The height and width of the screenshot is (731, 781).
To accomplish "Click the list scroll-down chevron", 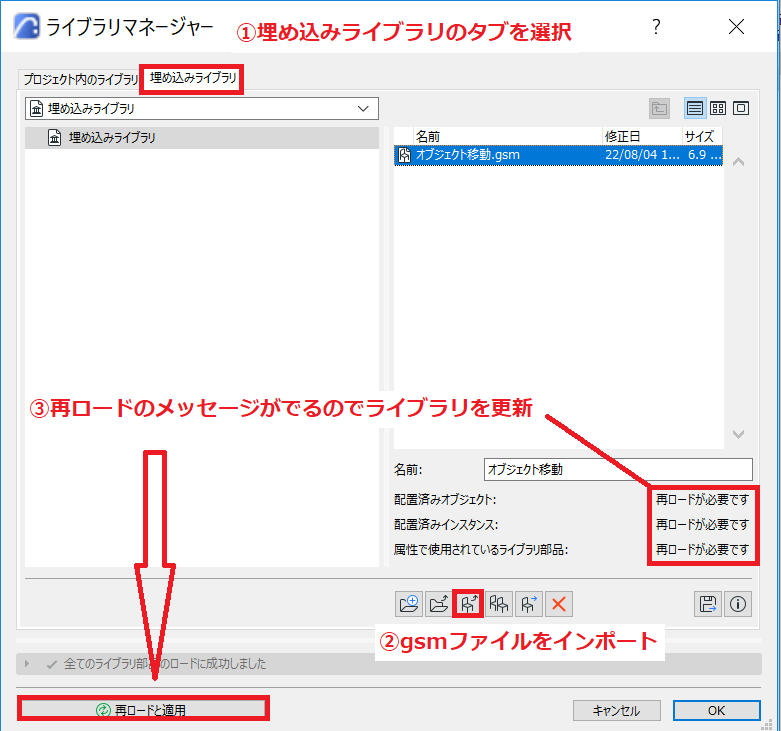I will pos(738,434).
